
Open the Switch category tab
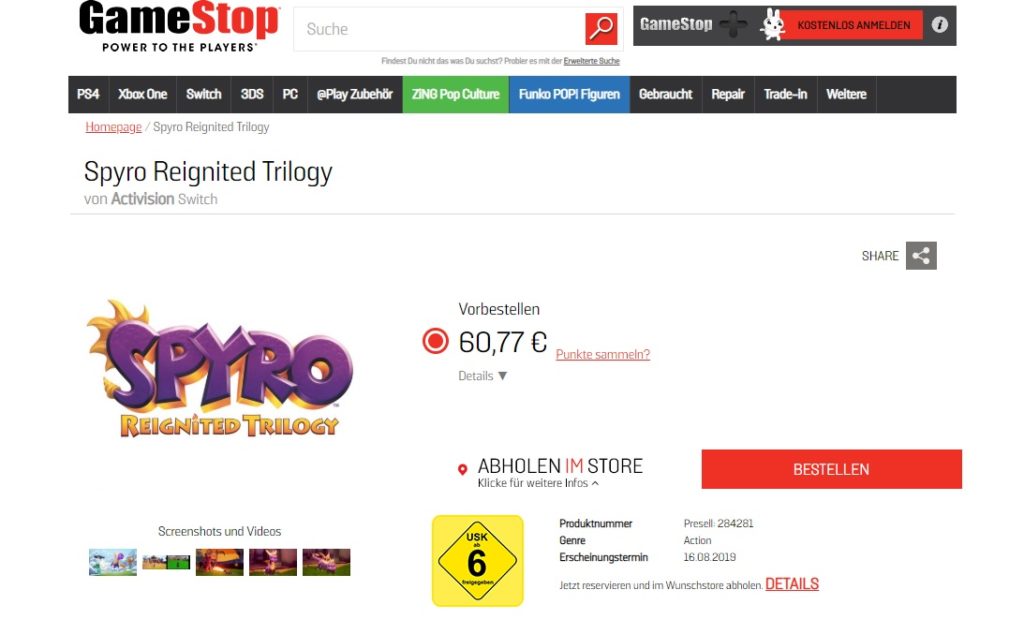click(203, 94)
